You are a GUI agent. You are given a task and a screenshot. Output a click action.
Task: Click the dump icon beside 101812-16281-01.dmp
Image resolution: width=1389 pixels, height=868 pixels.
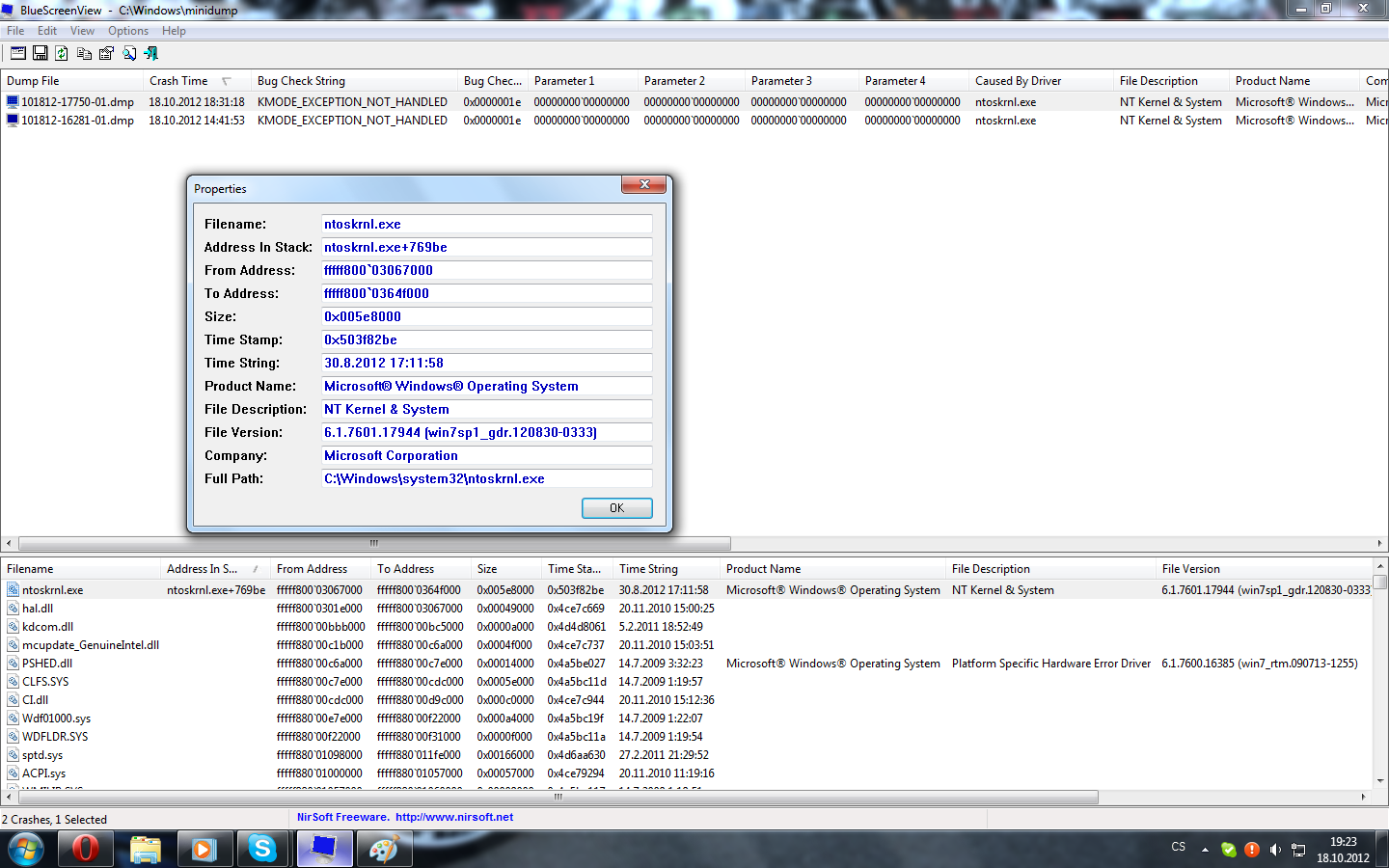13,121
